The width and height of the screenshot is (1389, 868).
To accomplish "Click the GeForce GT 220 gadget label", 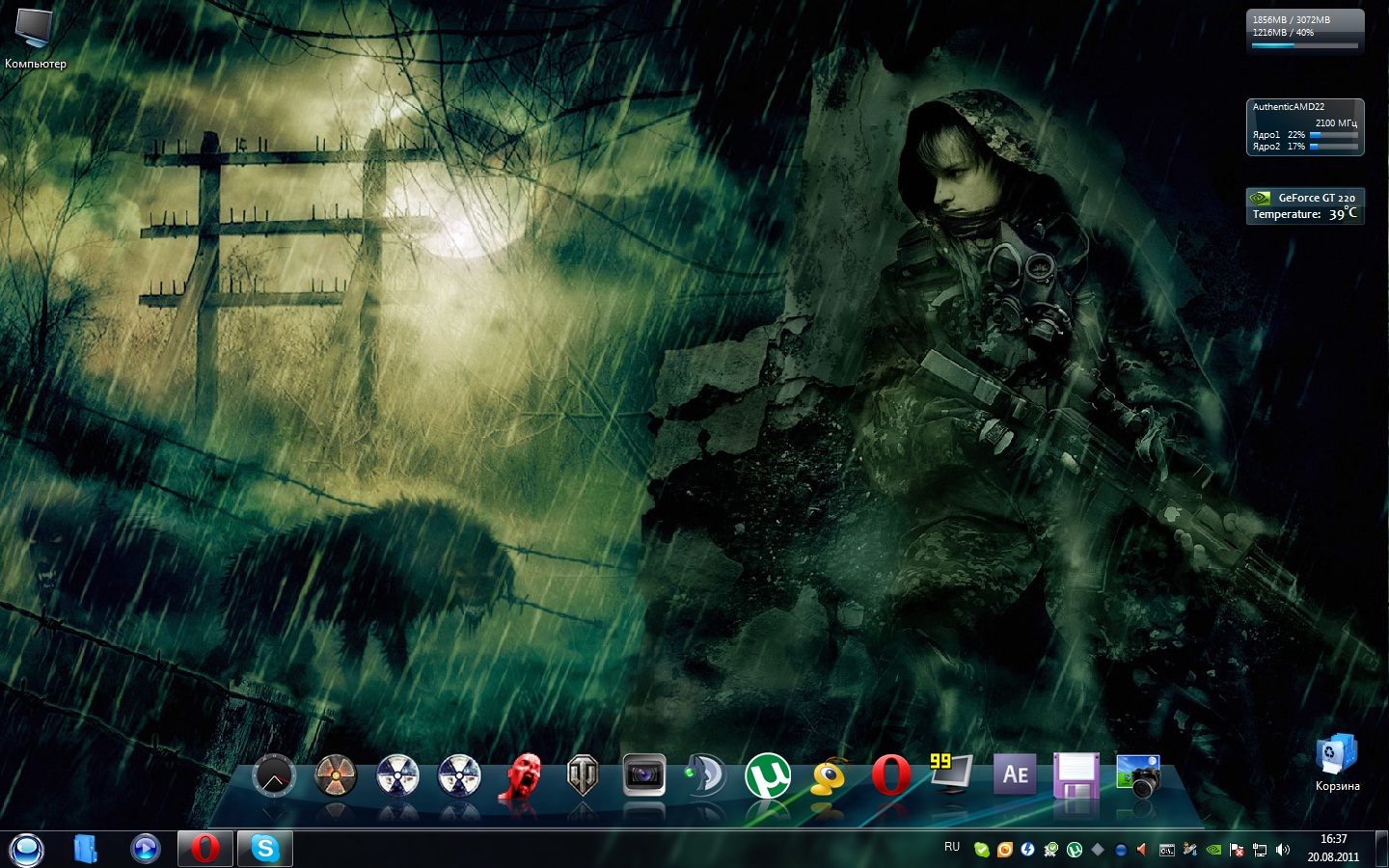I will pyautogui.click(x=1317, y=198).
